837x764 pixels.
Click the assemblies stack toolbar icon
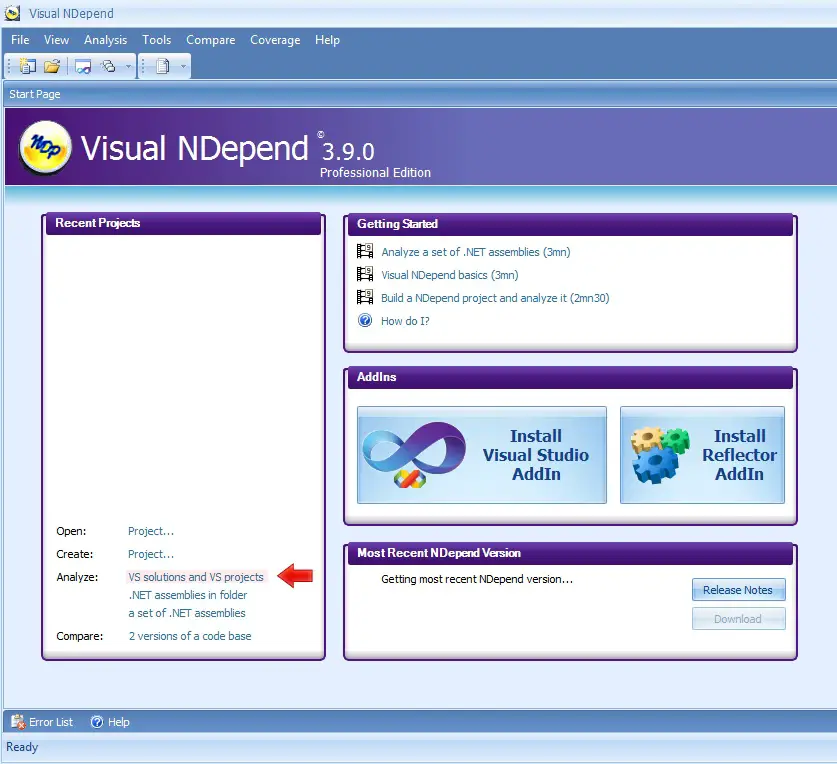pos(109,66)
